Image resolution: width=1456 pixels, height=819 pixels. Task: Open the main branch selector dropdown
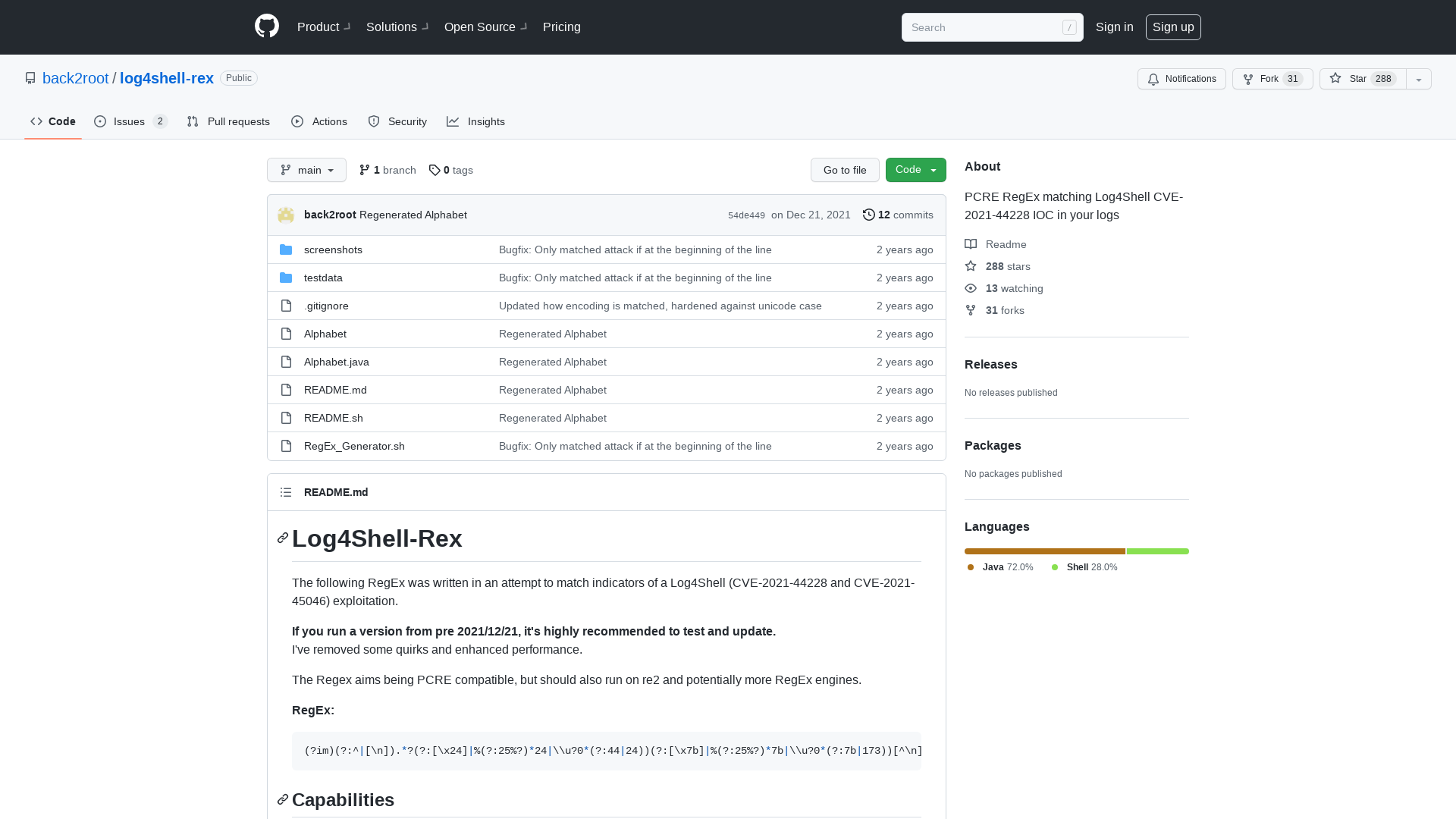pos(306,170)
